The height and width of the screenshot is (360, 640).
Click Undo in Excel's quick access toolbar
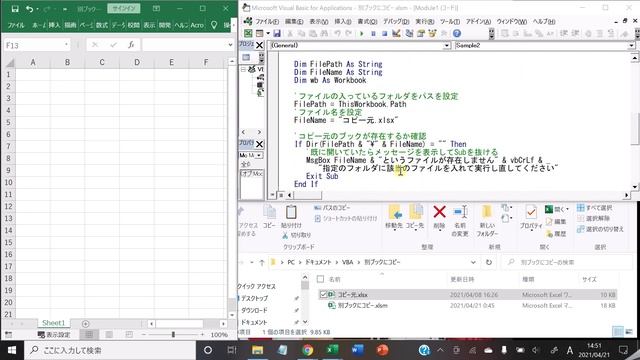click(29, 9)
